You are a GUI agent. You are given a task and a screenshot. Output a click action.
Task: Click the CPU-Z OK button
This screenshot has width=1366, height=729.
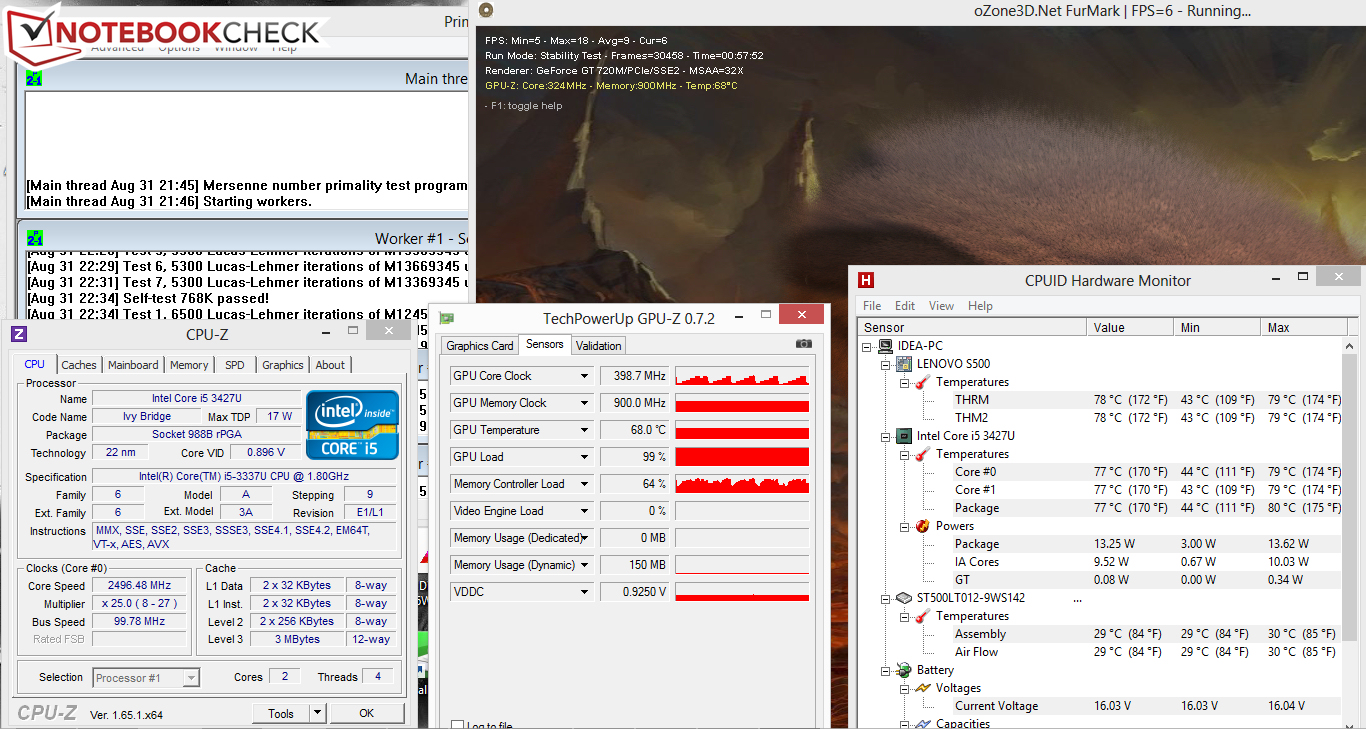coord(367,713)
